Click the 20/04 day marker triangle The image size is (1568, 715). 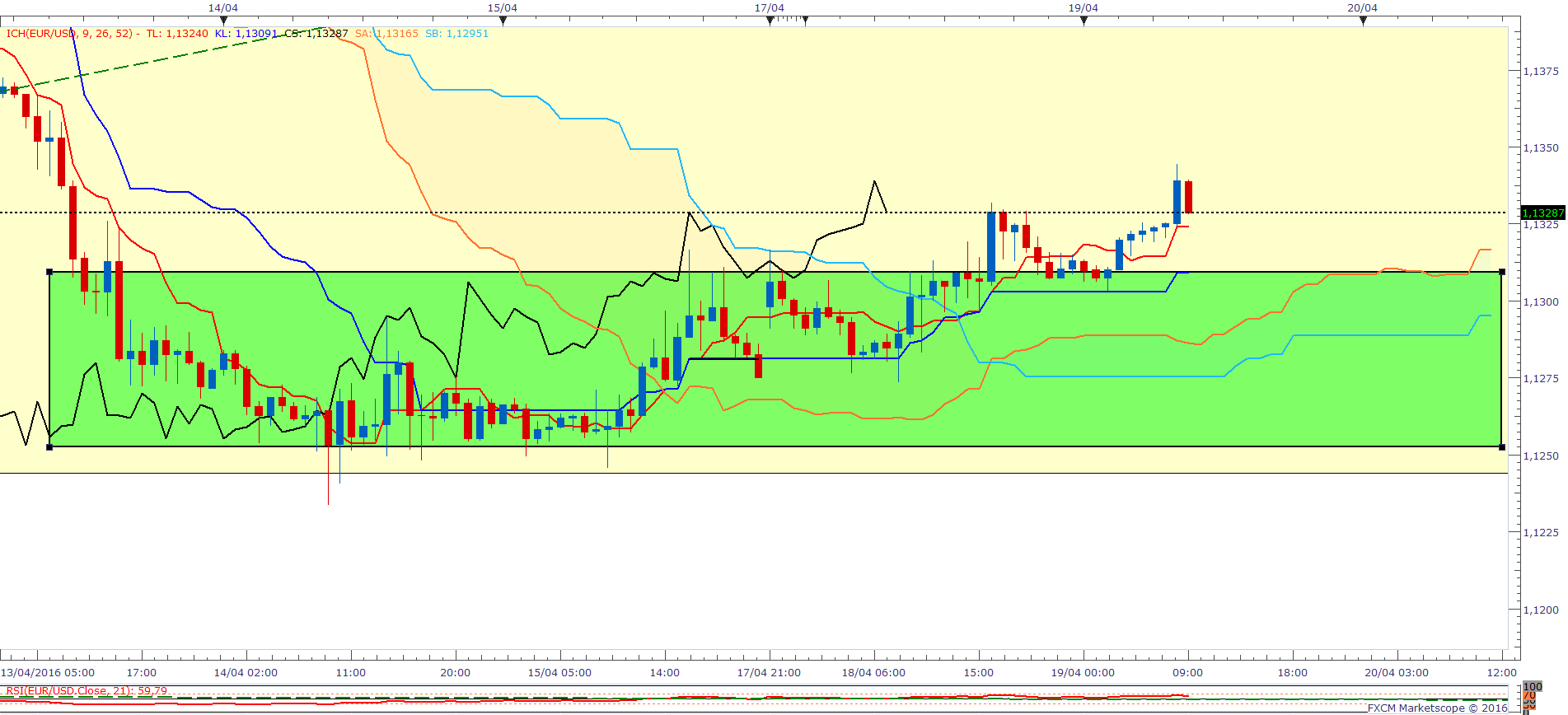click(1363, 21)
